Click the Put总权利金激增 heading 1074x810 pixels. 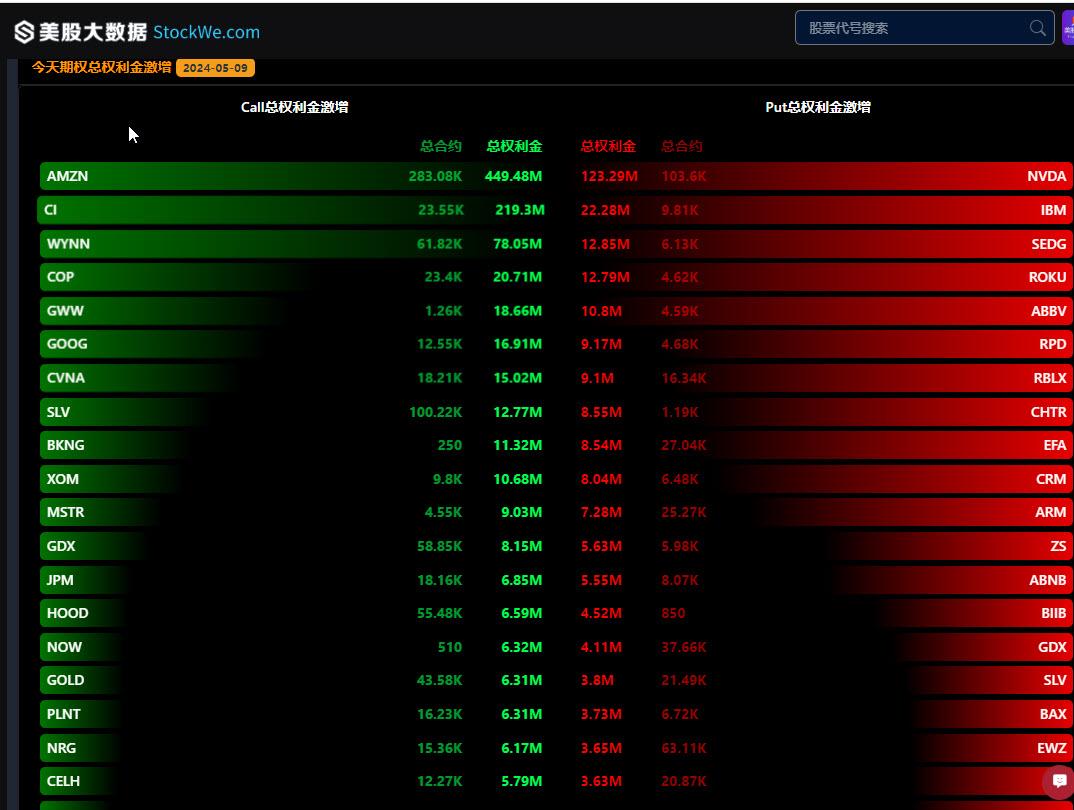coord(818,107)
